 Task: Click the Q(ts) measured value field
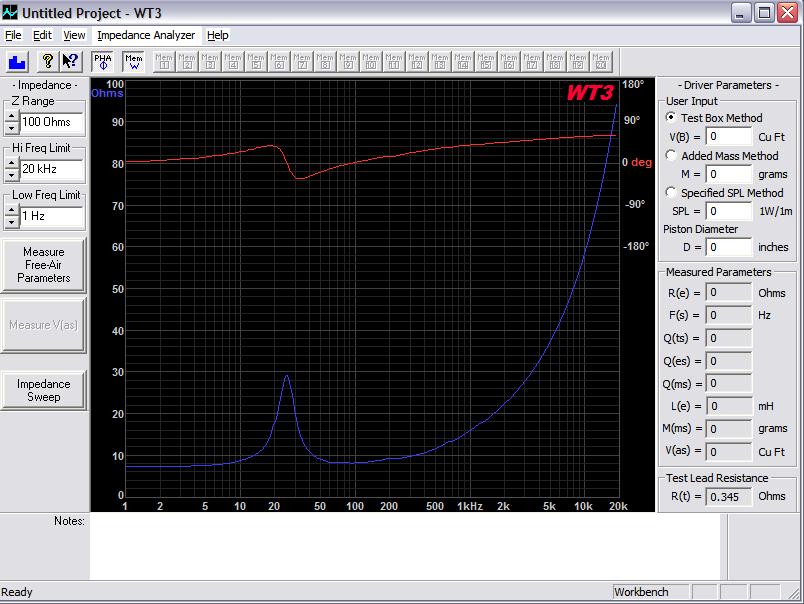click(x=729, y=338)
